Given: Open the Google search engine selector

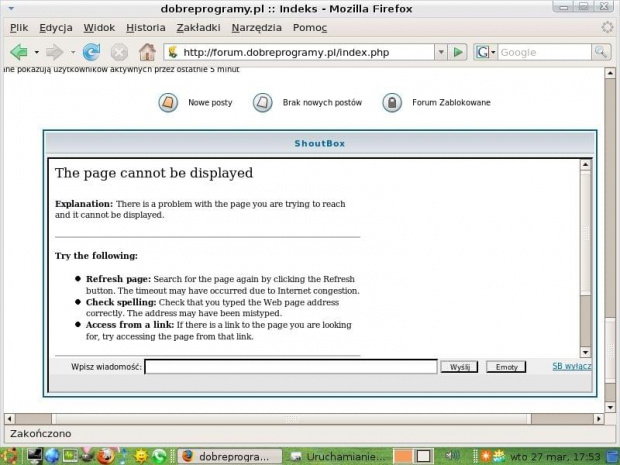Looking at the screenshot, I should click(x=485, y=51).
